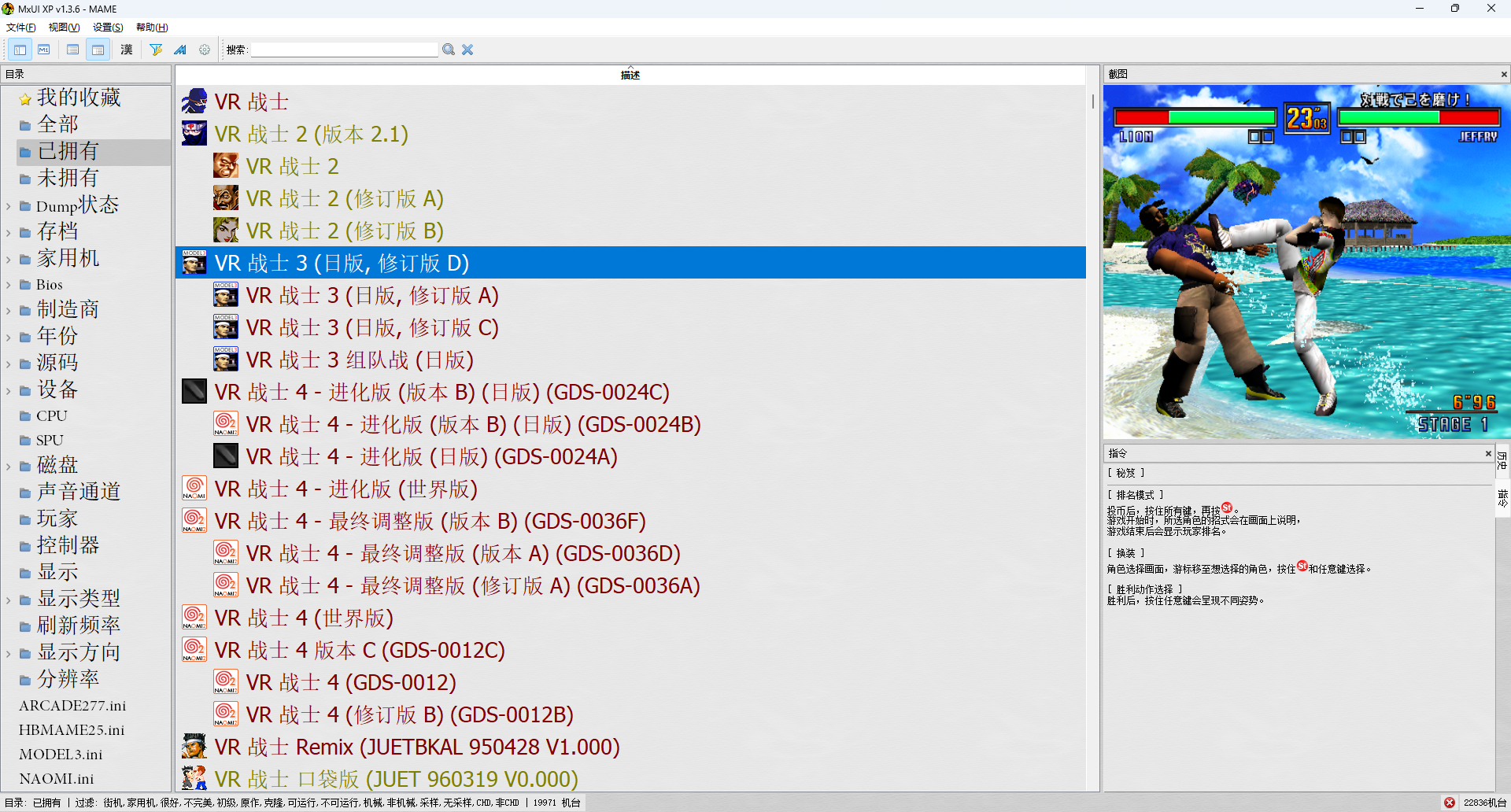
Task: Click icon beside plain VR 战士 2 entry
Action: pos(226,166)
